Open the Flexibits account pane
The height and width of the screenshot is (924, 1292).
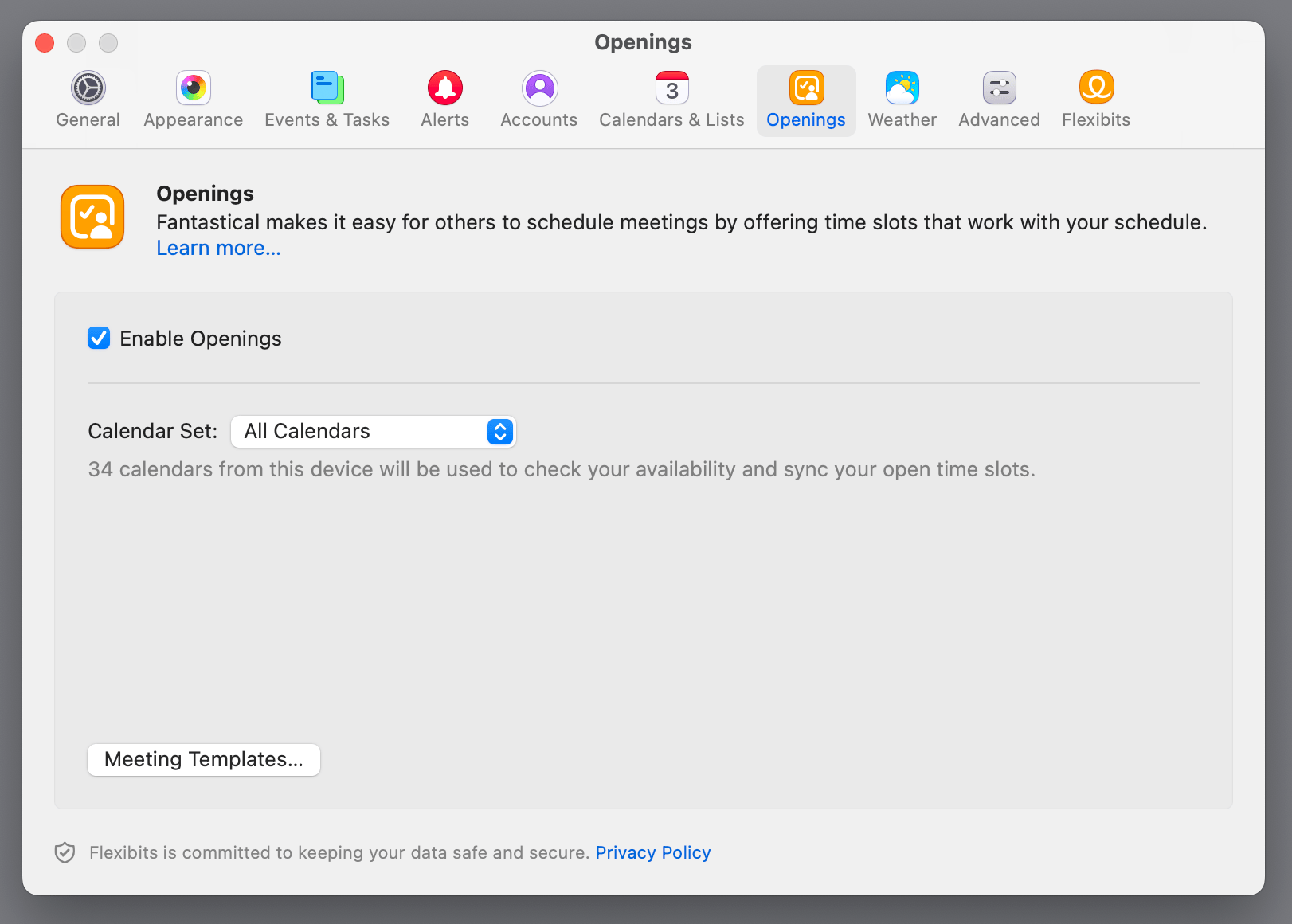point(1096,101)
